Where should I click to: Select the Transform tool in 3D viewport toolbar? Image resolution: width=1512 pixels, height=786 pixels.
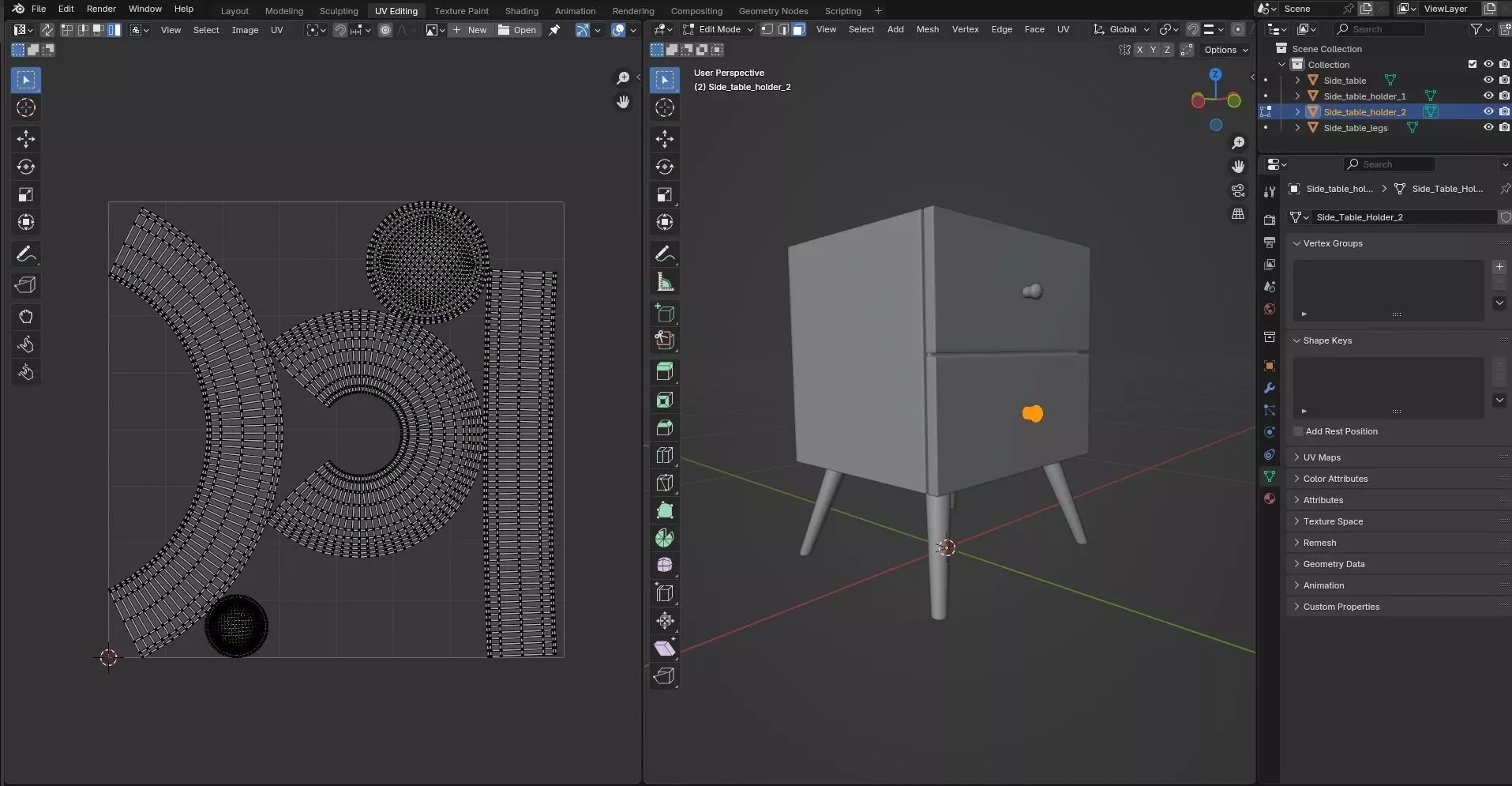[665, 222]
